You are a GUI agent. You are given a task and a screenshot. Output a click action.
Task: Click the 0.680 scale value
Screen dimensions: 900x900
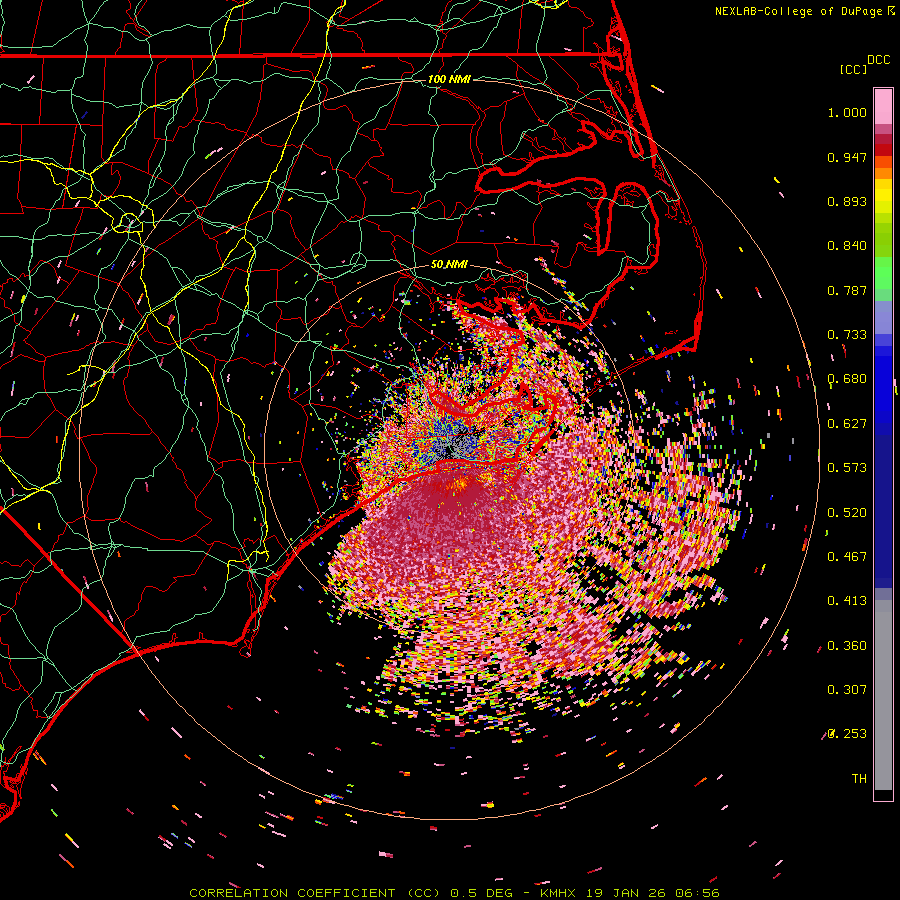click(x=847, y=379)
